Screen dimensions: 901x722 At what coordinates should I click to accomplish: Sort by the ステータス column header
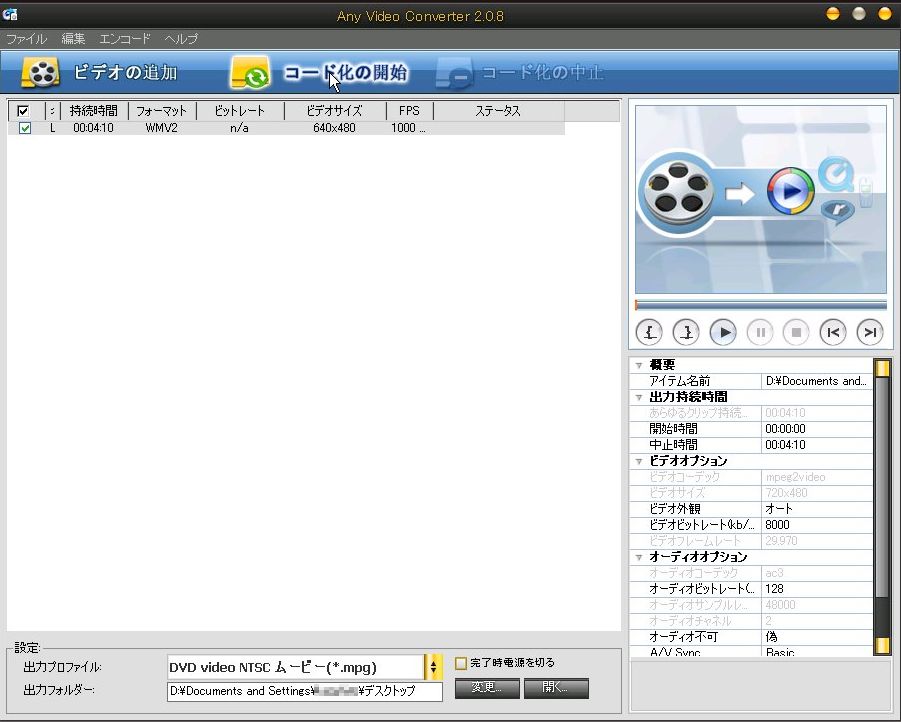click(x=498, y=111)
